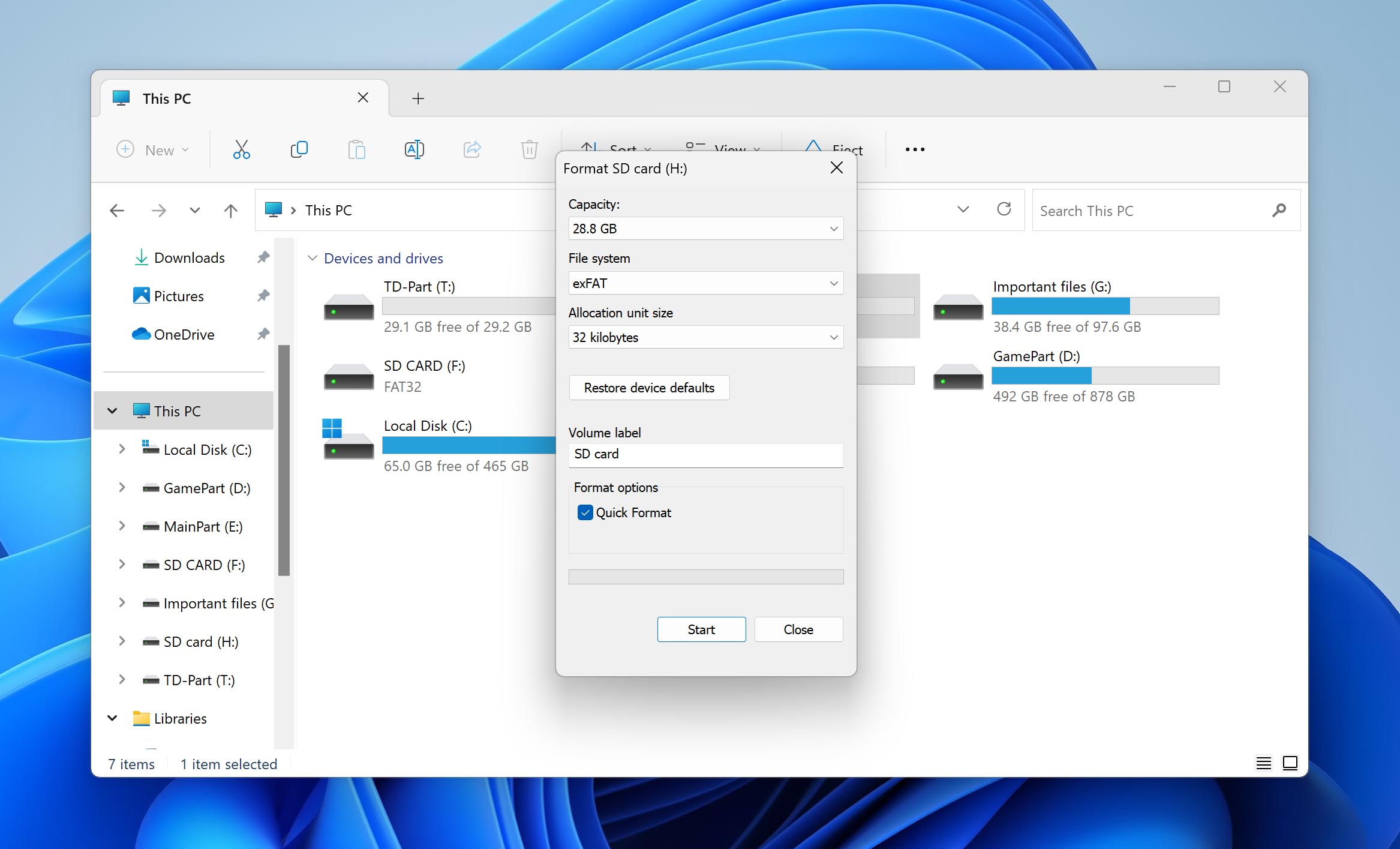1400x849 pixels.
Task: Click the Copy icon in toolbar
Action: [x=299, y=149]
